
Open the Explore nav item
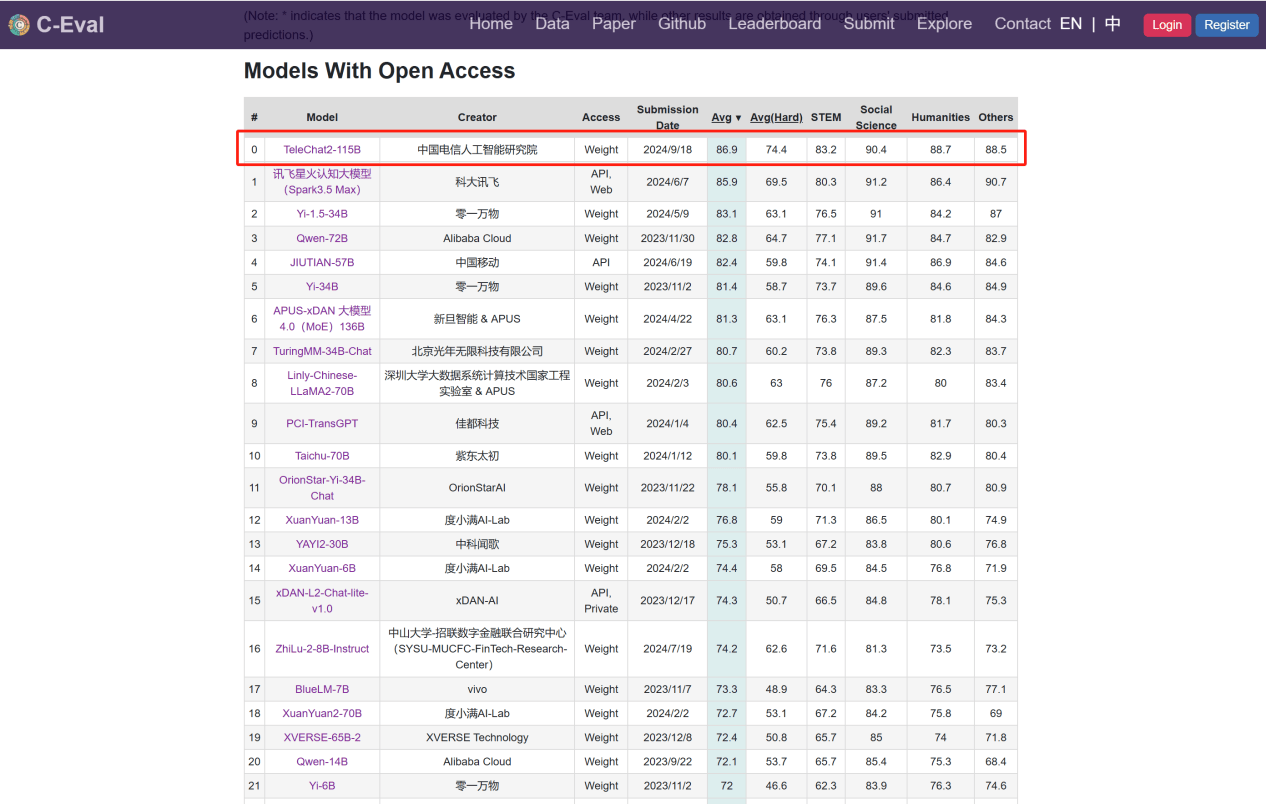coord(944,24)
